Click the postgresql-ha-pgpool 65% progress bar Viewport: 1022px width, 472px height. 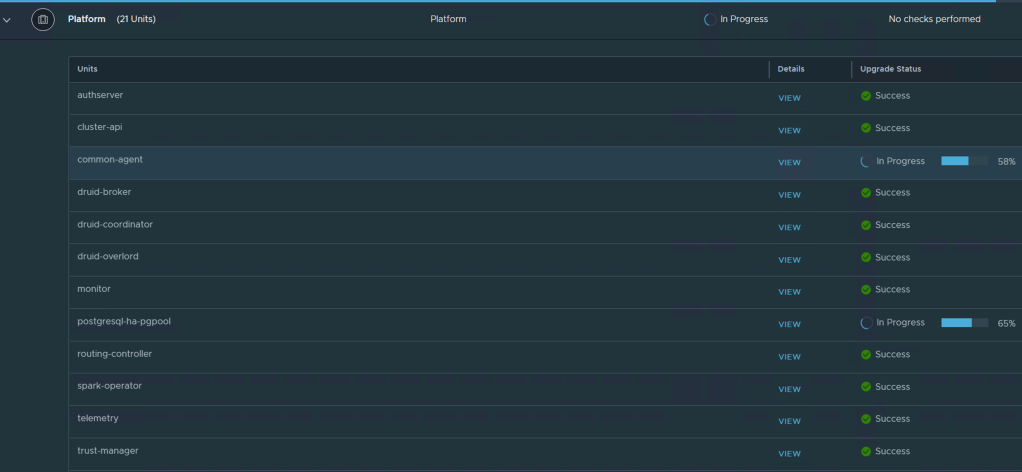point(964,323)
